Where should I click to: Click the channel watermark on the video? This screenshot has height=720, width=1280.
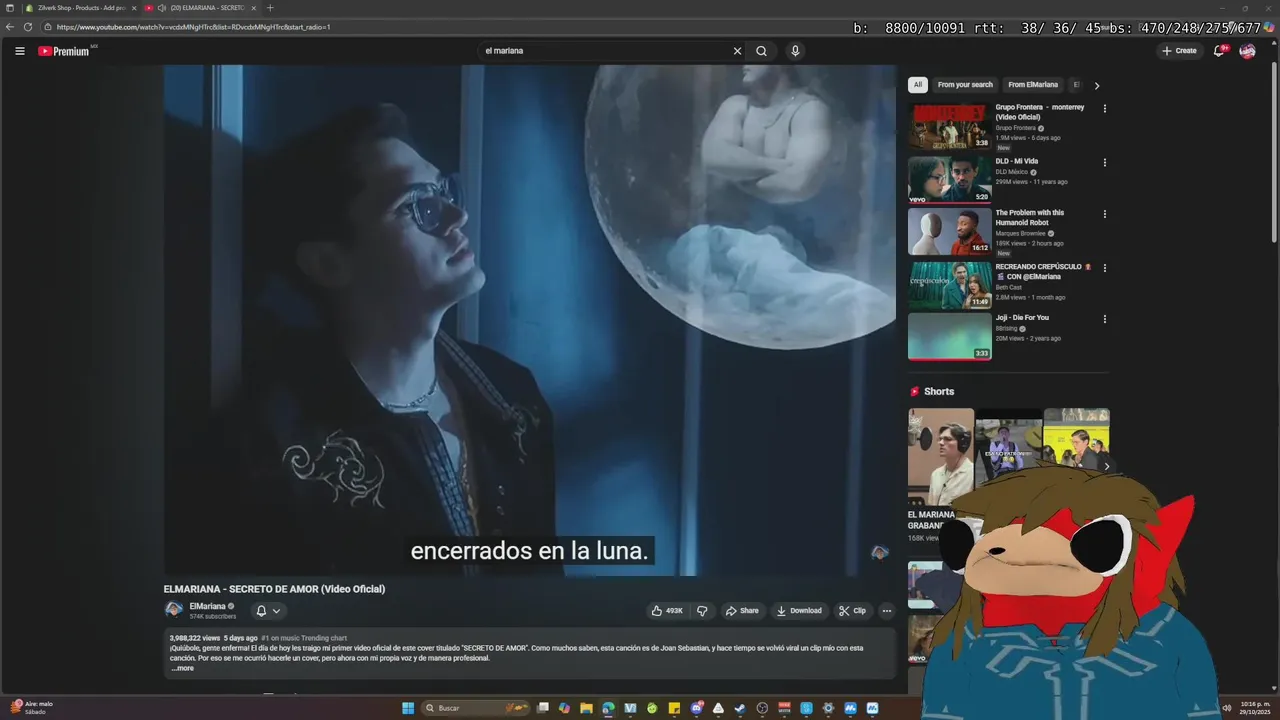pos(879,552)
